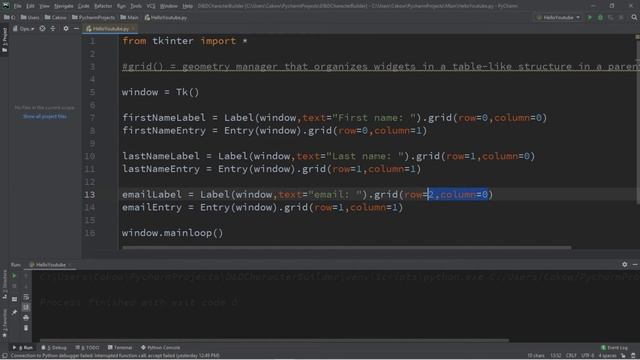Click the UTF-8 encoding status entry

(x=588, y=356)
